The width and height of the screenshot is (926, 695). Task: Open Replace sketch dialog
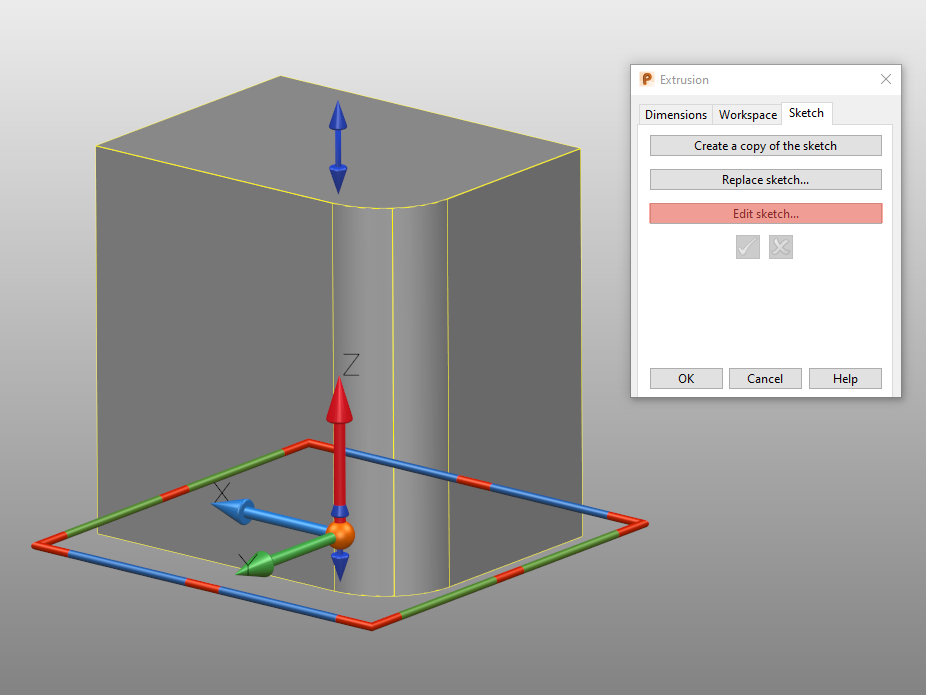[x=765, y=179]
